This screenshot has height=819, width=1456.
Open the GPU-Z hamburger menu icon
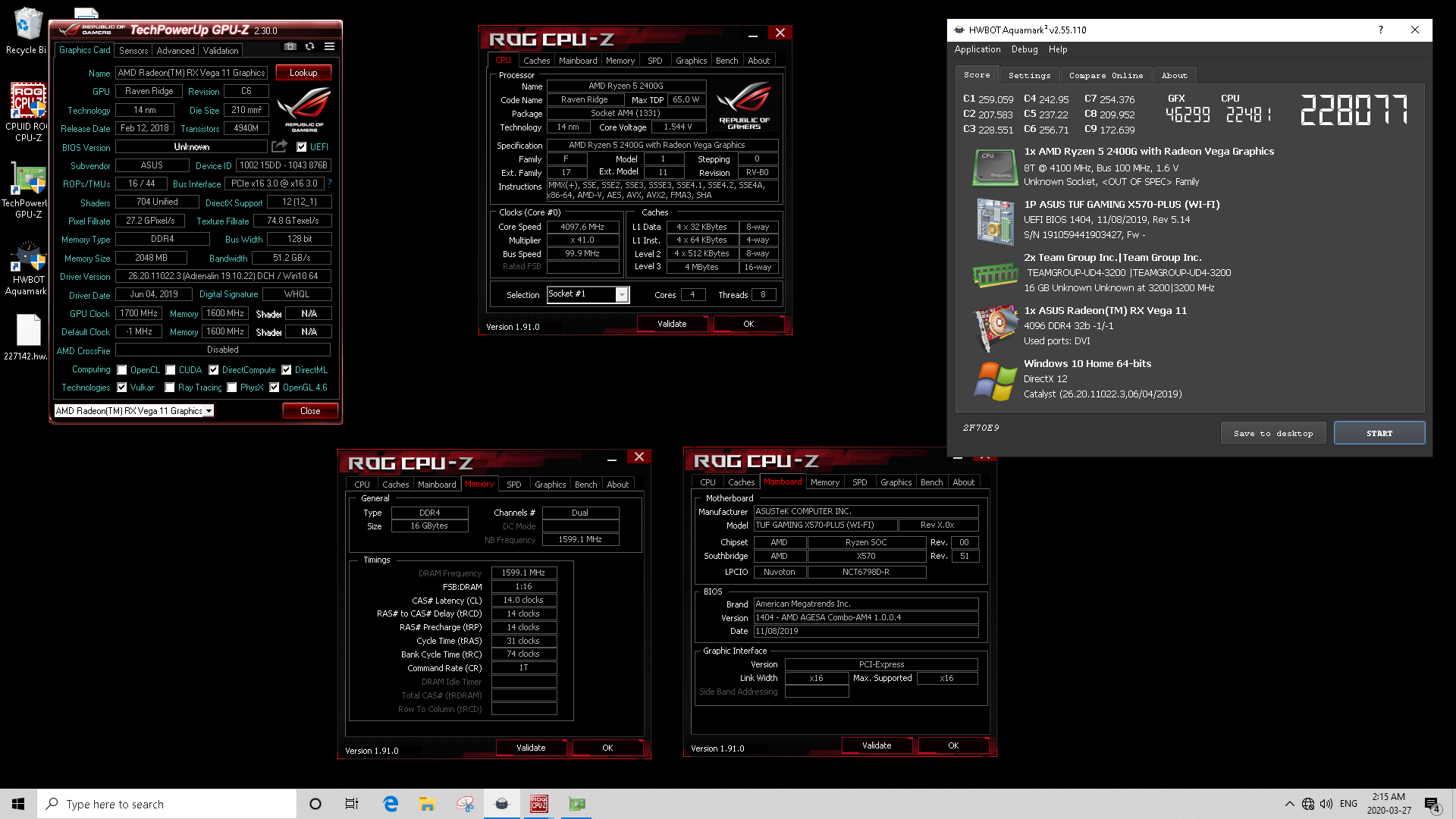click(329, 47)
